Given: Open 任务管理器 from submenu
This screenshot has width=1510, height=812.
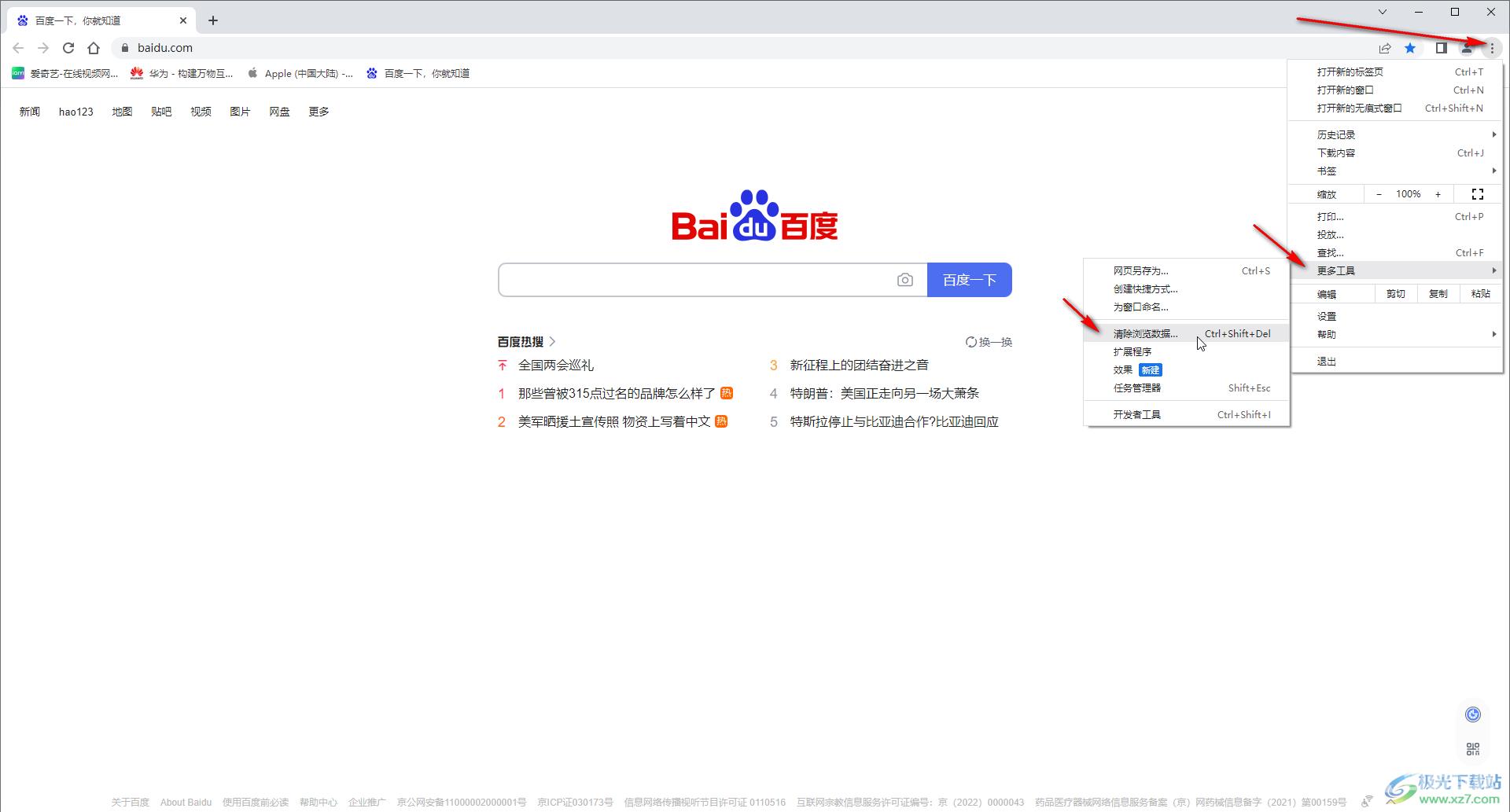Looking at the screenshot, I should [x=1187, y=388].
